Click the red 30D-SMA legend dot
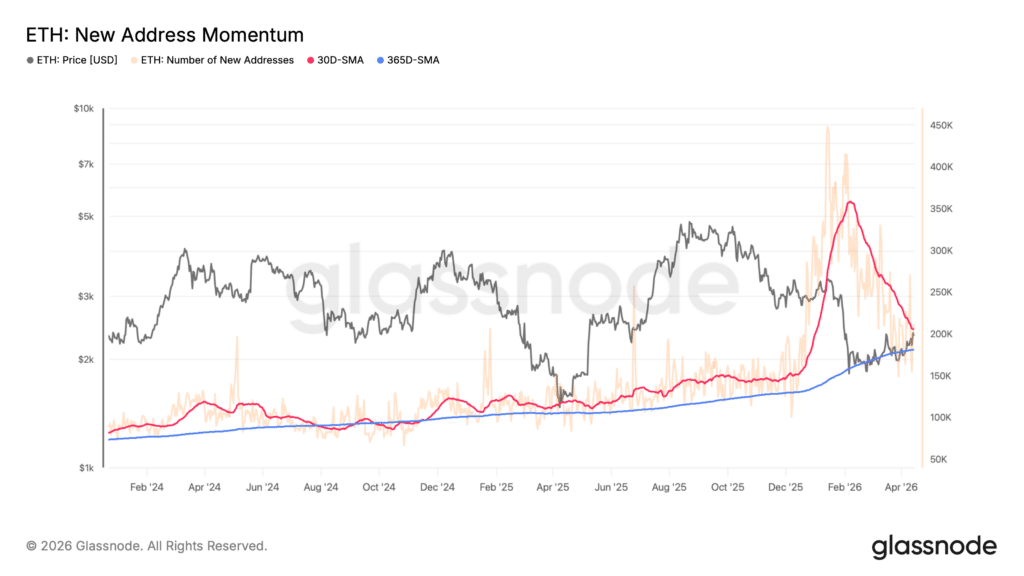This screenshot has width=1024, height=576. coord(311,60)
